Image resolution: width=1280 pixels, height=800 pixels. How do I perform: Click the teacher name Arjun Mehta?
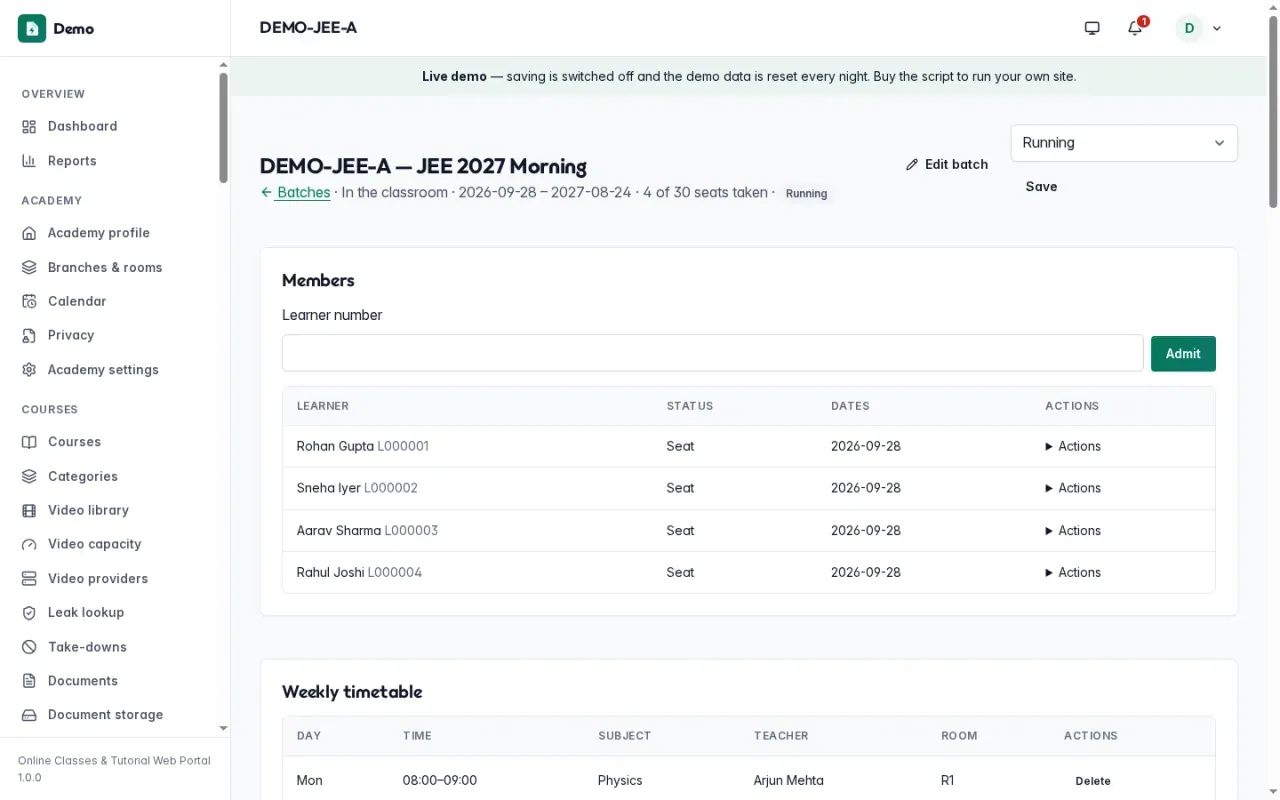[x=789, y=780]
